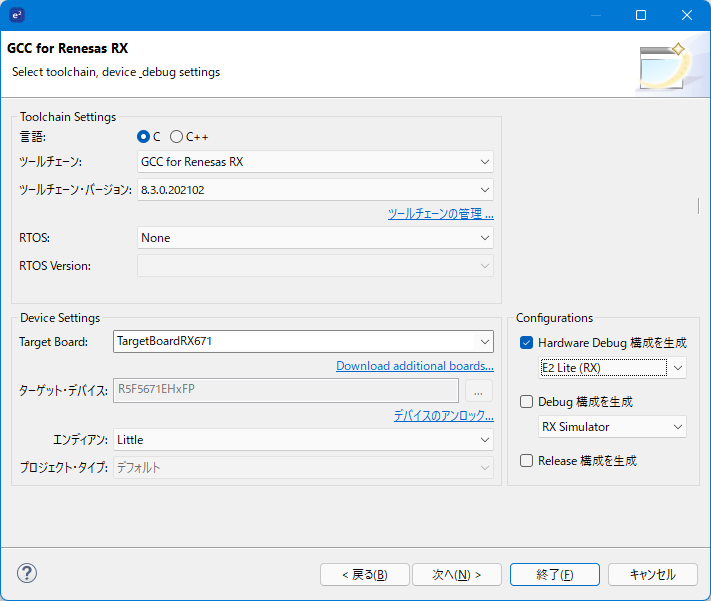Viewport: 711px width, 601px height.
Task: Click the 戻る(B) back button
Action: pos(365,575)
